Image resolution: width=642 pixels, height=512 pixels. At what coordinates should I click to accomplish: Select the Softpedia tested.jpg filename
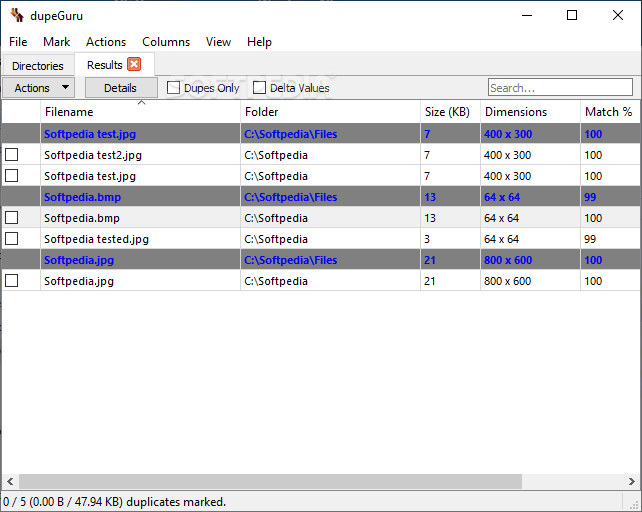[96, 239]
